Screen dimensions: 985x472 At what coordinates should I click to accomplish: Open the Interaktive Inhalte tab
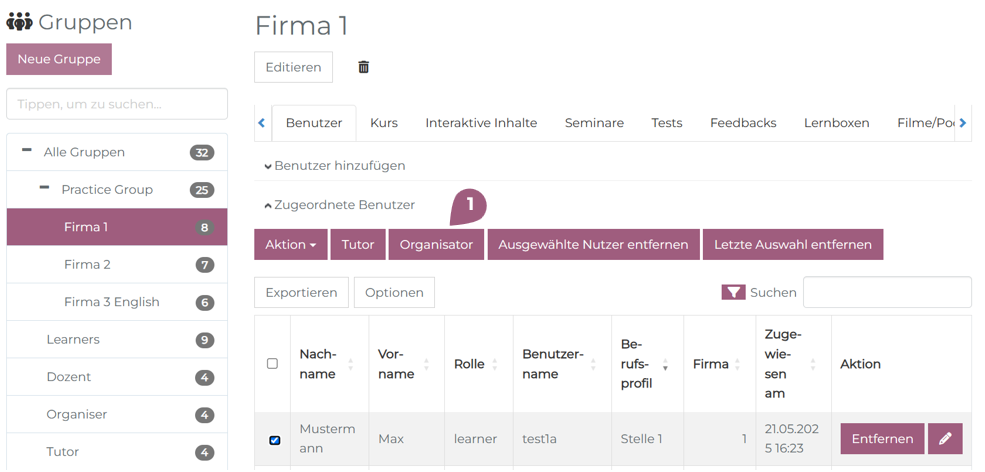481,123
